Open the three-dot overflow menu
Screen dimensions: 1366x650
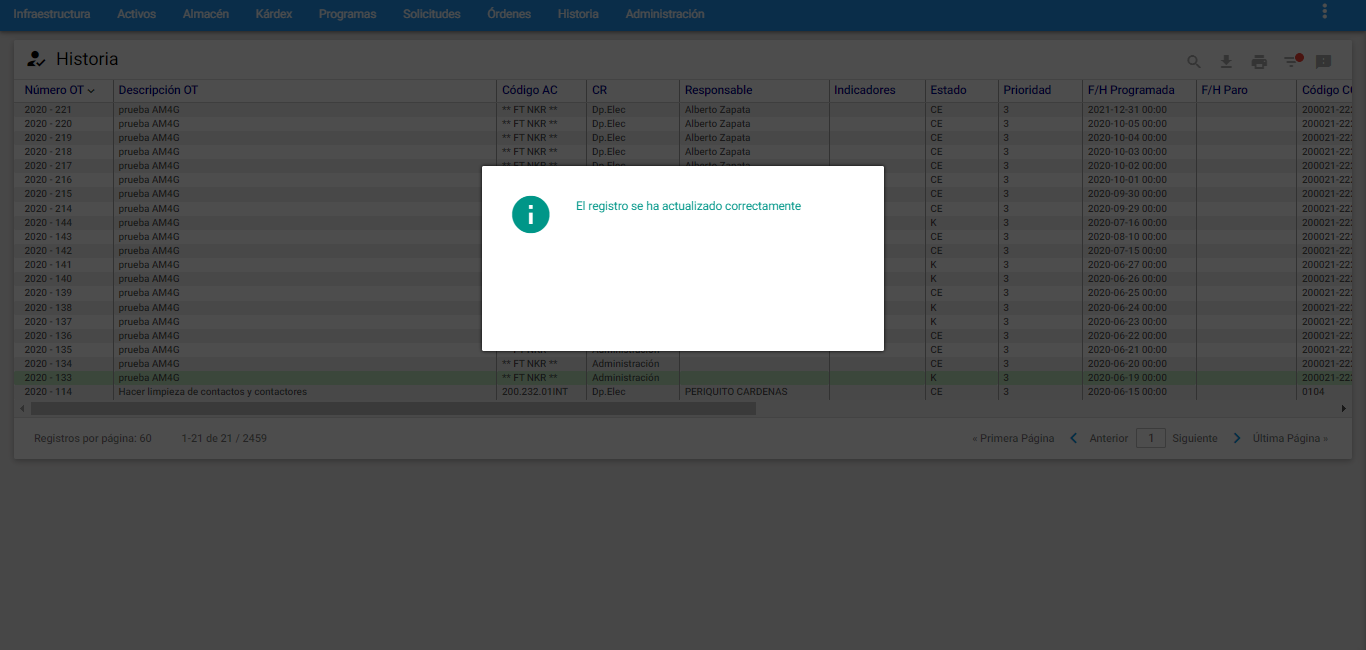[x=1325, y=11]
